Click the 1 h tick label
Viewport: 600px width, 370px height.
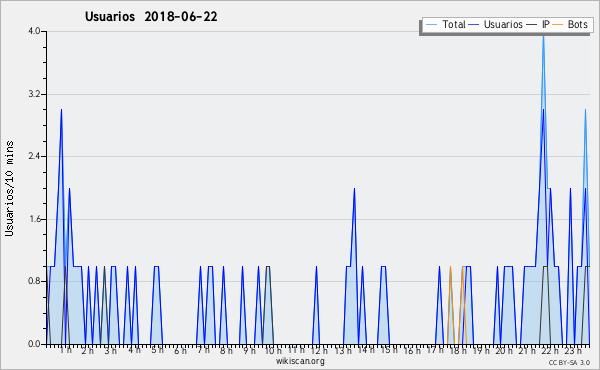pos(66,350)
